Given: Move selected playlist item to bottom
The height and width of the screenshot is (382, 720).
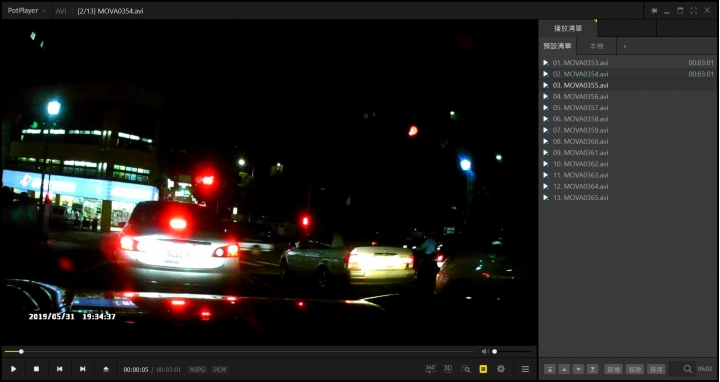Looking at the screenshot, I should click(x=593, y=369).
